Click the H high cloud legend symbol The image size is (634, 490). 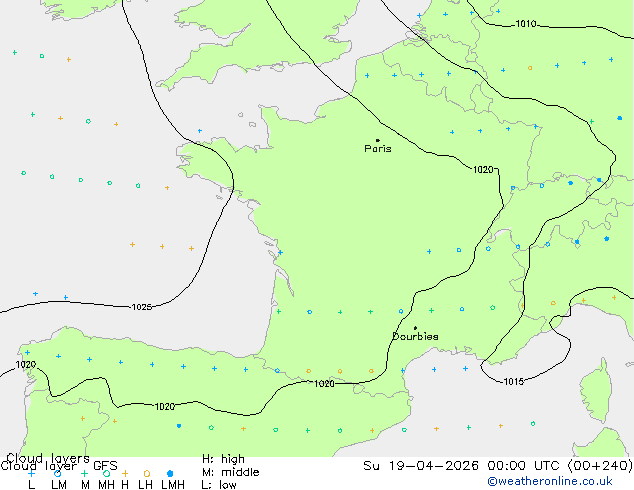125,473
